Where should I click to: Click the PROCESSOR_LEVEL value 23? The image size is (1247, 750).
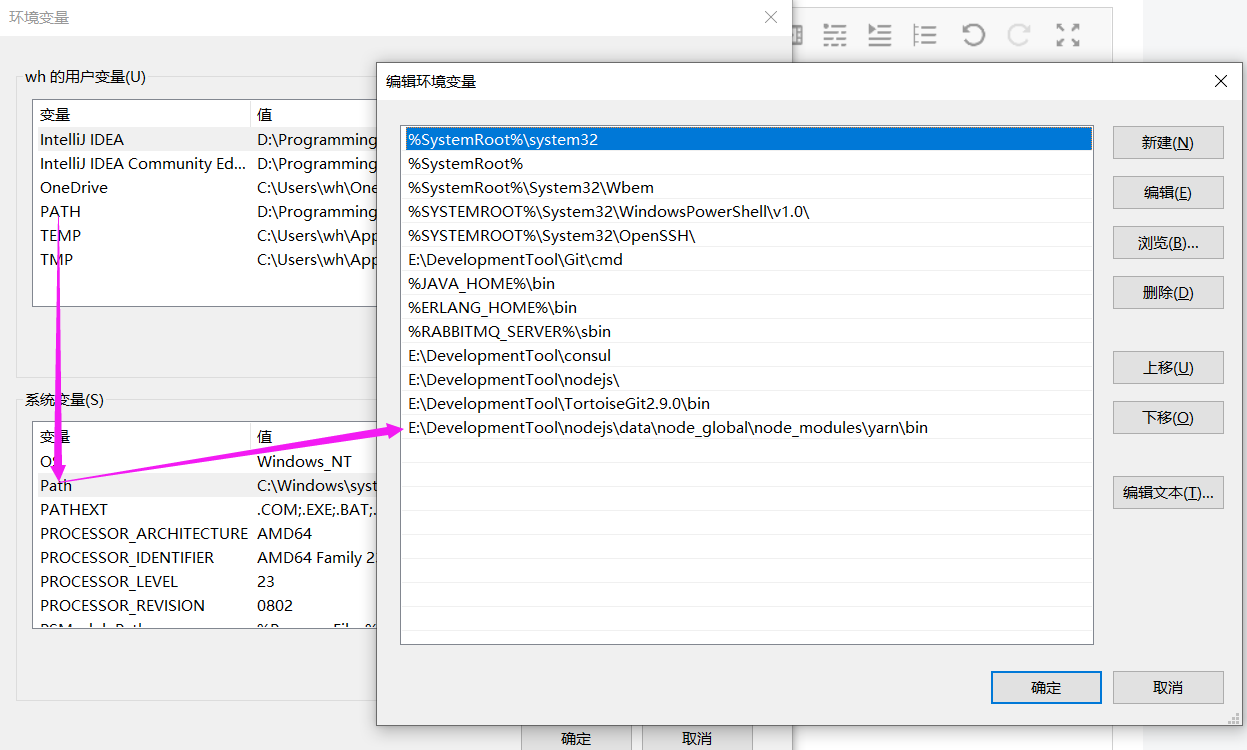[266, 581]
